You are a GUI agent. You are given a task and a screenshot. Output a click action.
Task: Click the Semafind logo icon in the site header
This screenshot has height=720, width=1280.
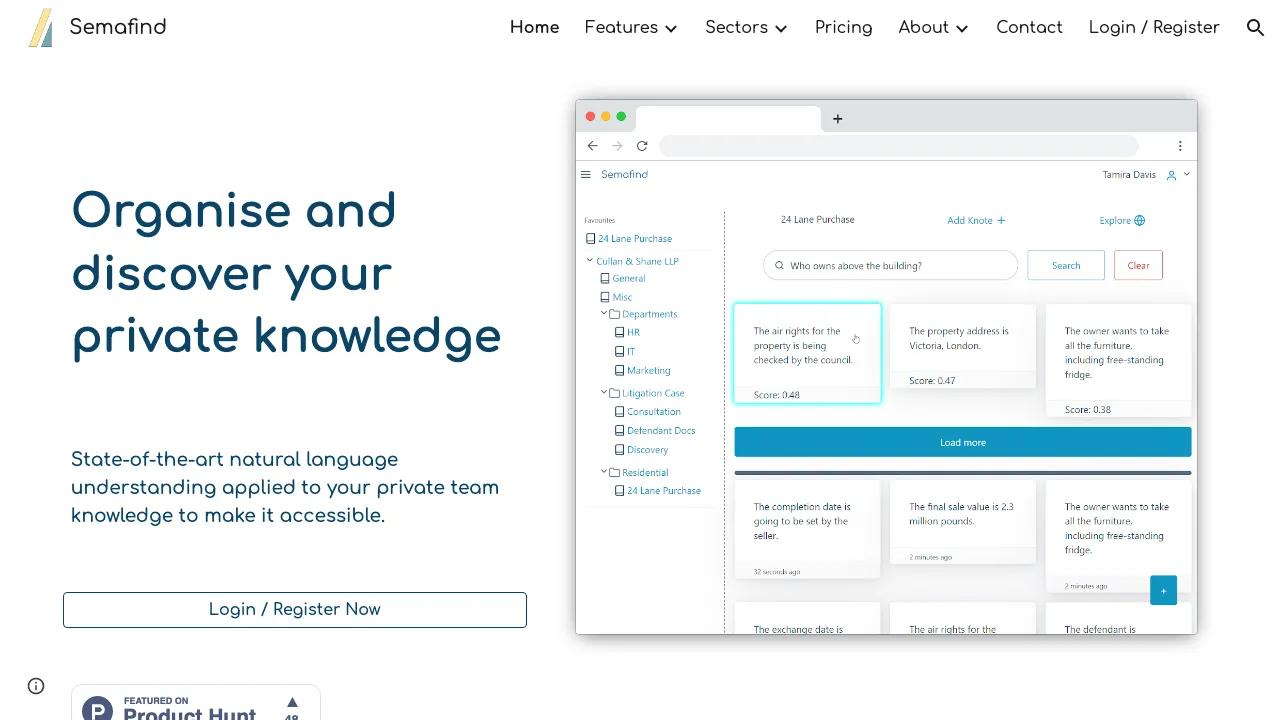tap(41, 28)
